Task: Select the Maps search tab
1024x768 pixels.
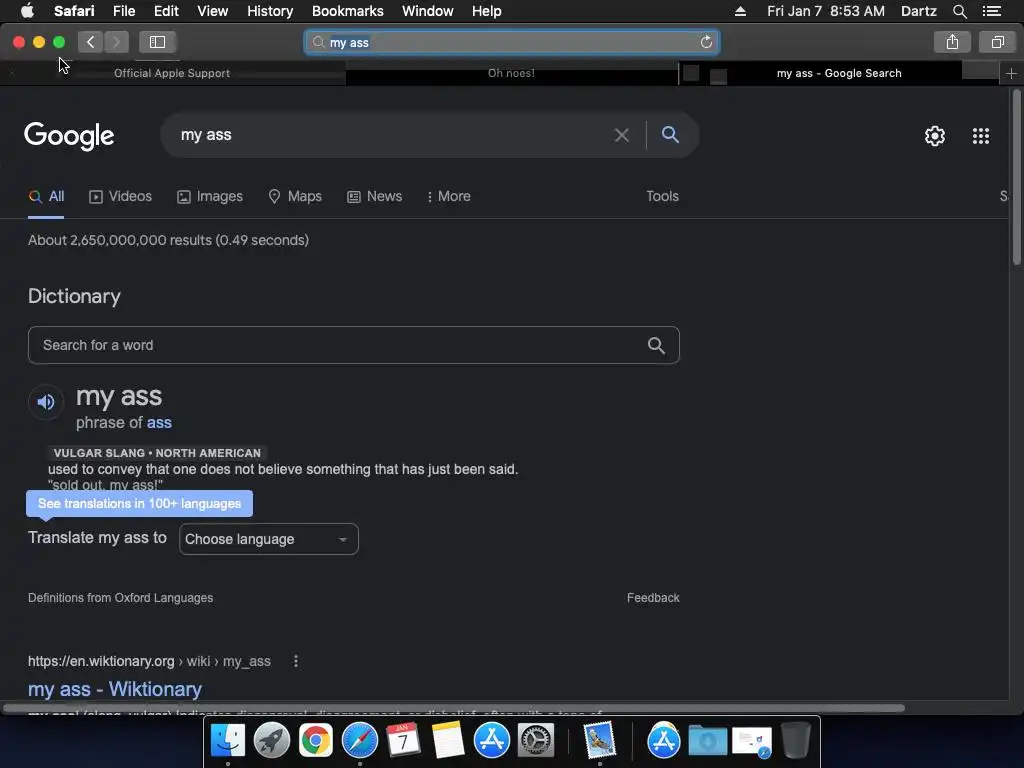Action: point(295,196)
